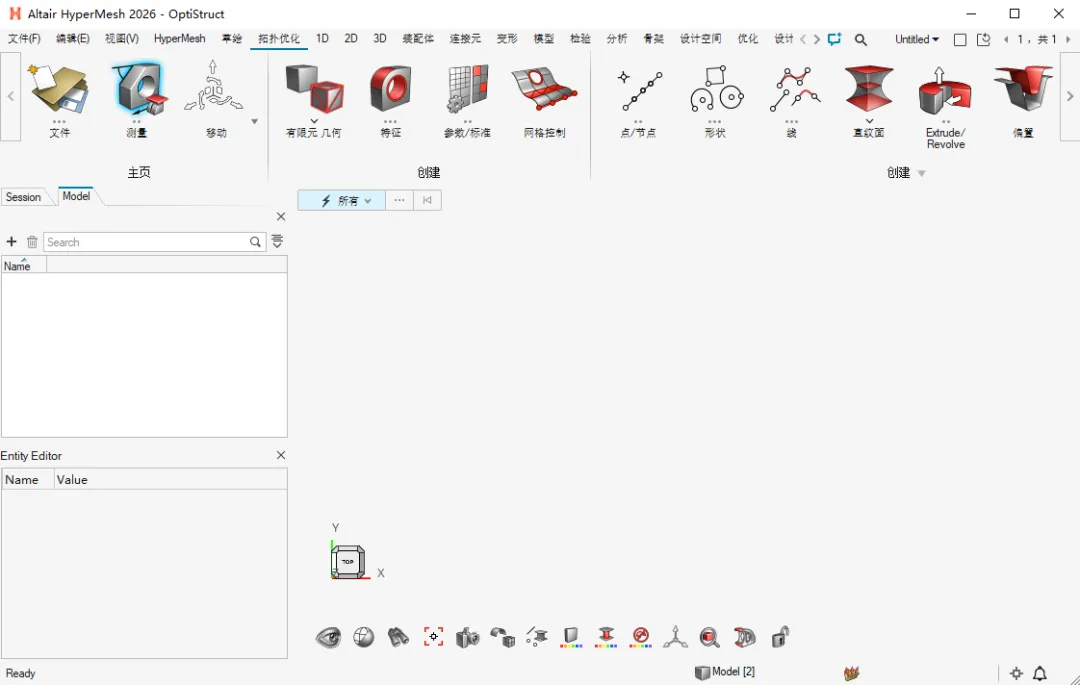Click the red 3D visualization icon
This screenshot has width=1080, height=685.
pyautogui.click(x=745, y=637)
